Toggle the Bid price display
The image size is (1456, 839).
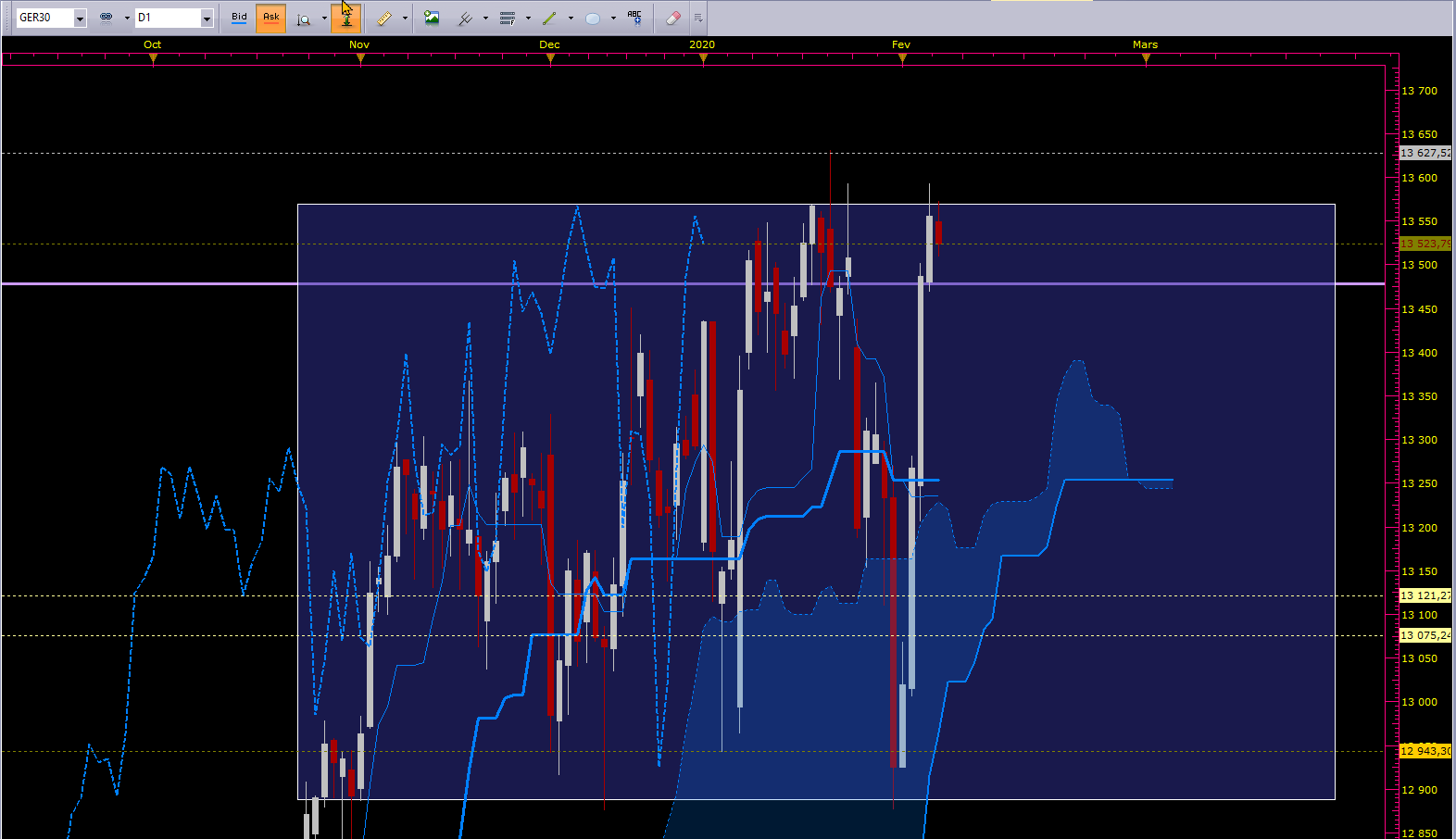tap(239, 18)
